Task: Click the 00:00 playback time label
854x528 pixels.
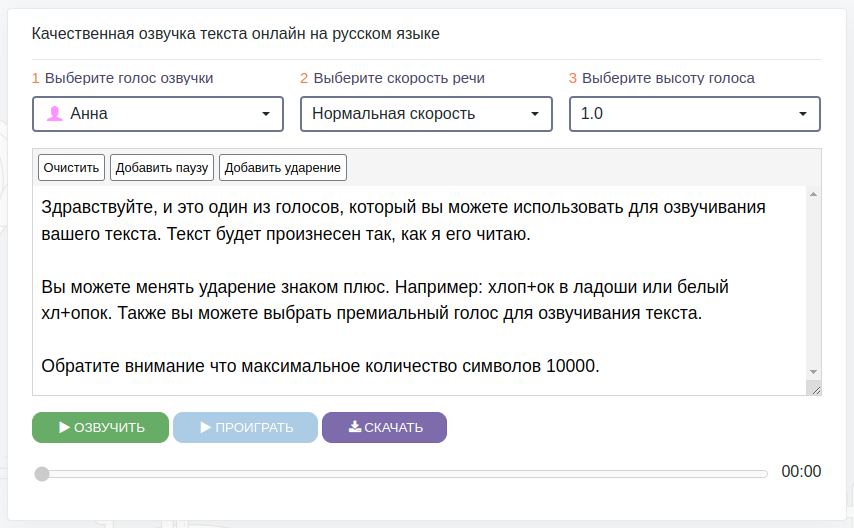Action: [801, 471]
